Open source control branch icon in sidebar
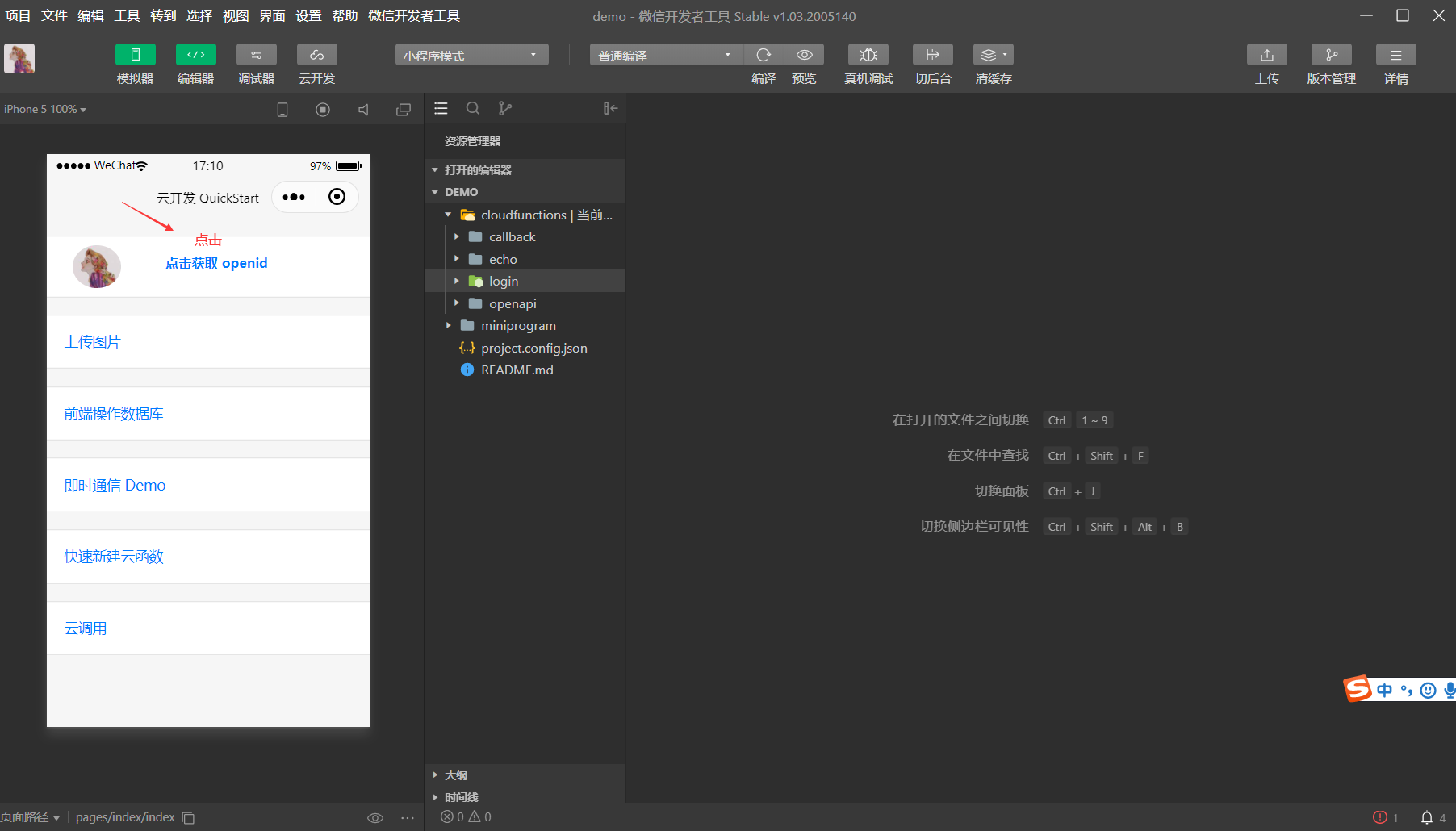The height and width of the screenshot is (831, 1456). click(x=505, y=108)
